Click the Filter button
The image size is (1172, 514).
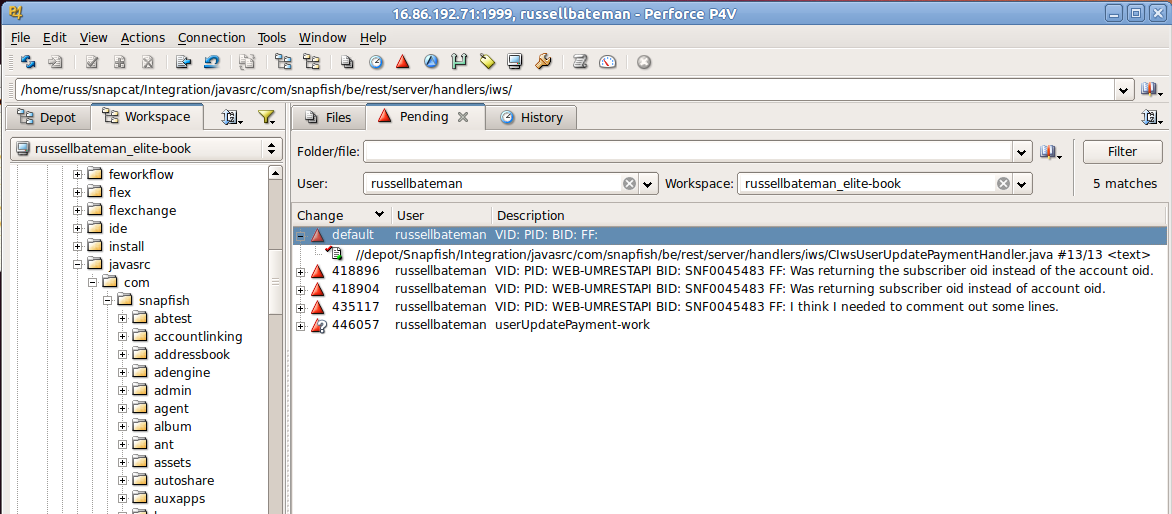click(1122, 152)
